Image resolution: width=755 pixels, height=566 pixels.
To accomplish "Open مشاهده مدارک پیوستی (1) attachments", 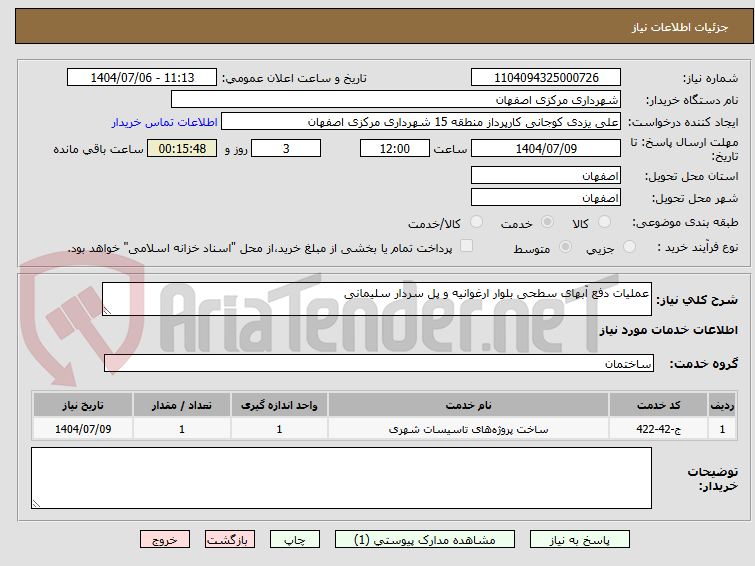I will (424, 540).
